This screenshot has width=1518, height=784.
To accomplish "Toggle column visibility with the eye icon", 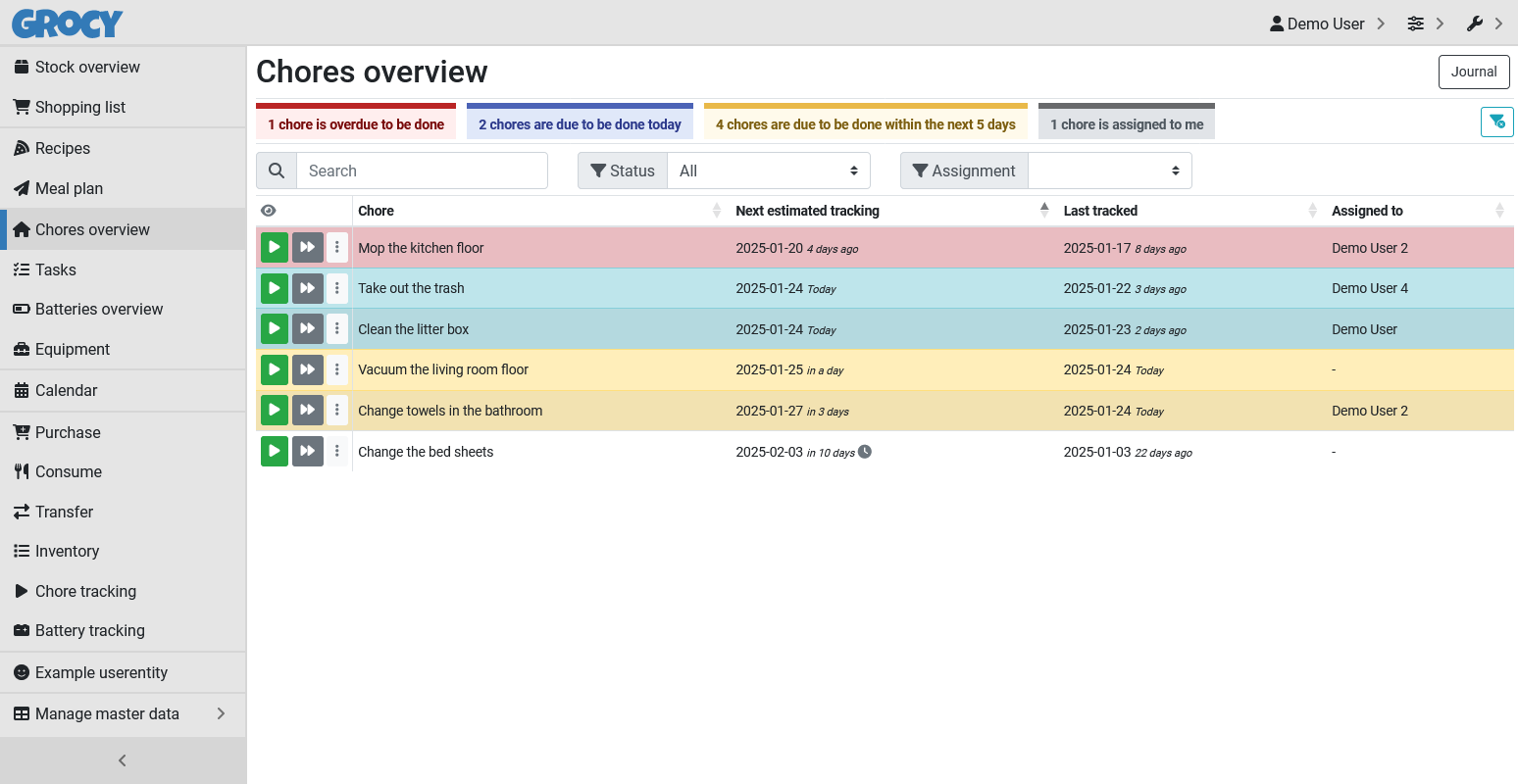I will 269,211.
